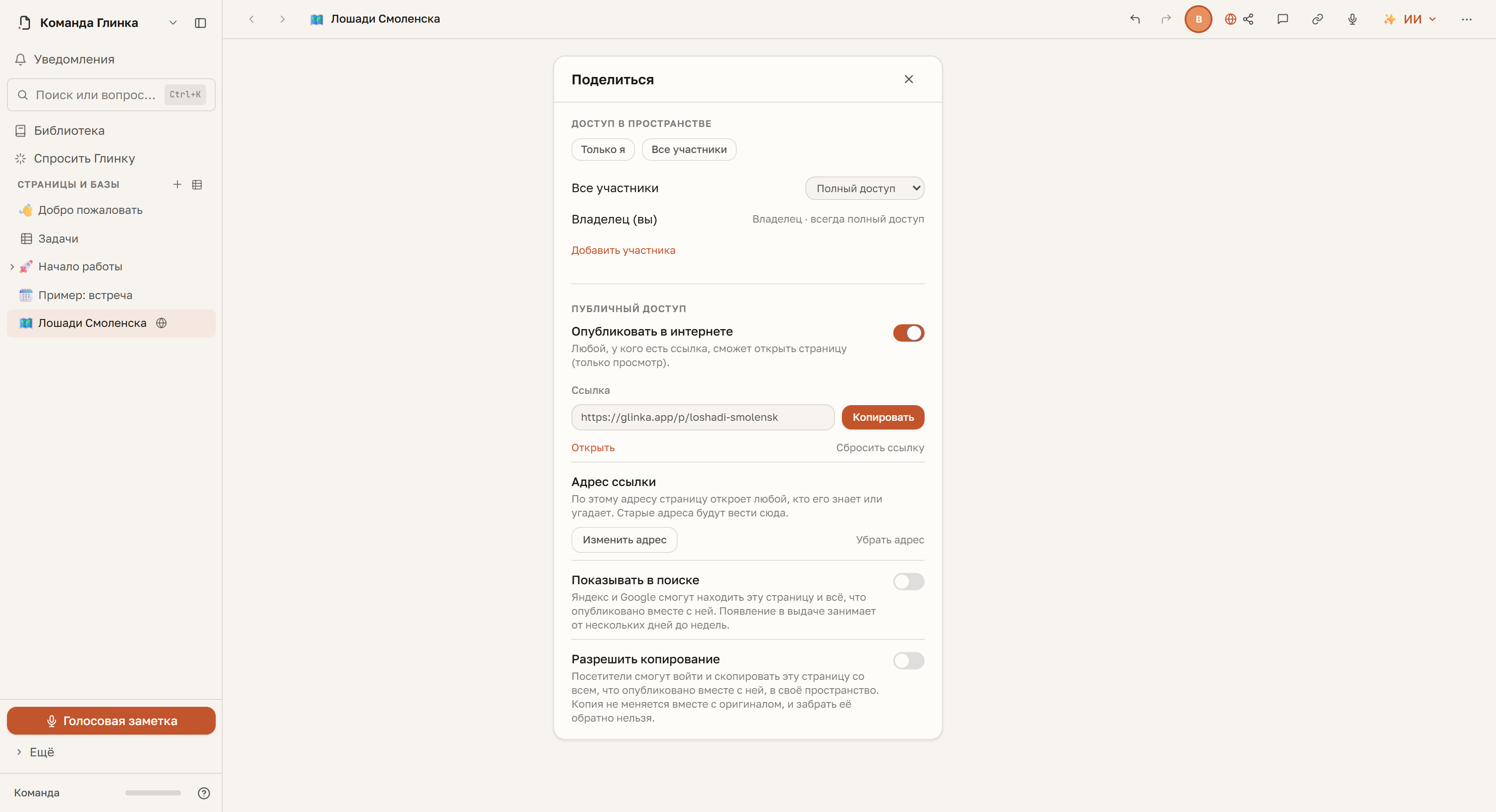Open Спросить Глинку in sidebar
This screenshot has height=812, width=1496.
(x=111, y=159)
